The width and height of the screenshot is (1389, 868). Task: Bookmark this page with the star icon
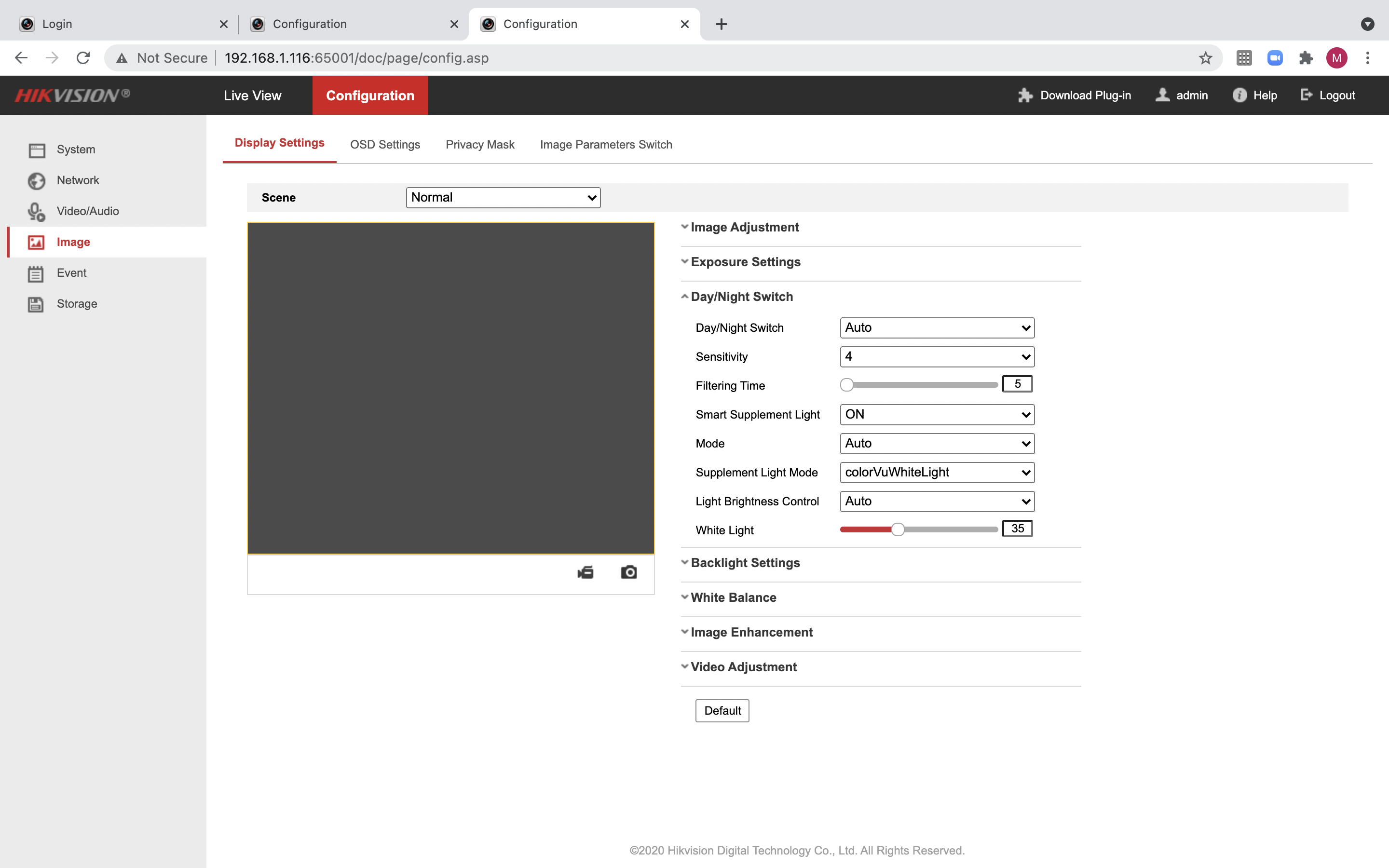click(1205, 58)
